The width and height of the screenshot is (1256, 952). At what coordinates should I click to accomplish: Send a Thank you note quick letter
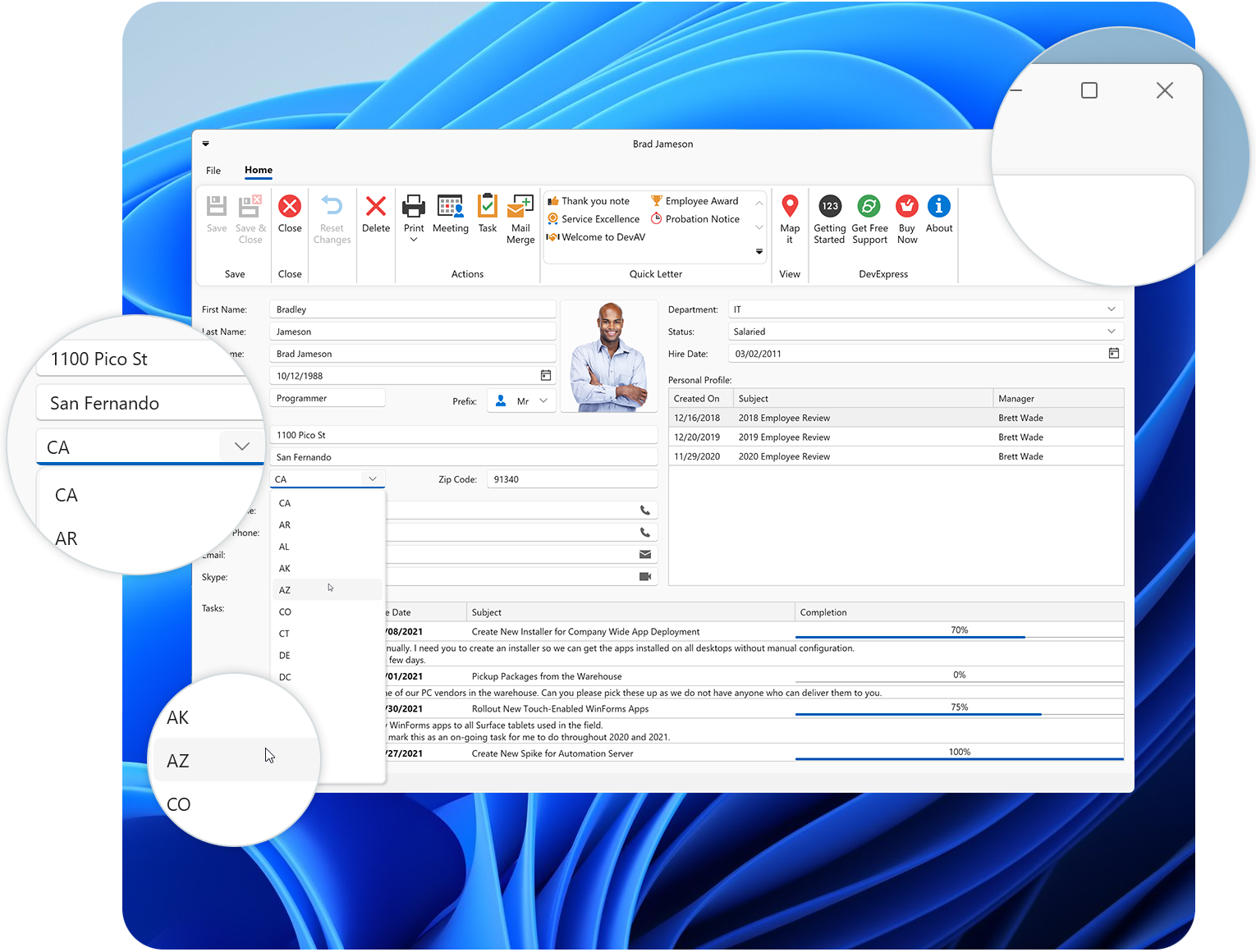594,200
